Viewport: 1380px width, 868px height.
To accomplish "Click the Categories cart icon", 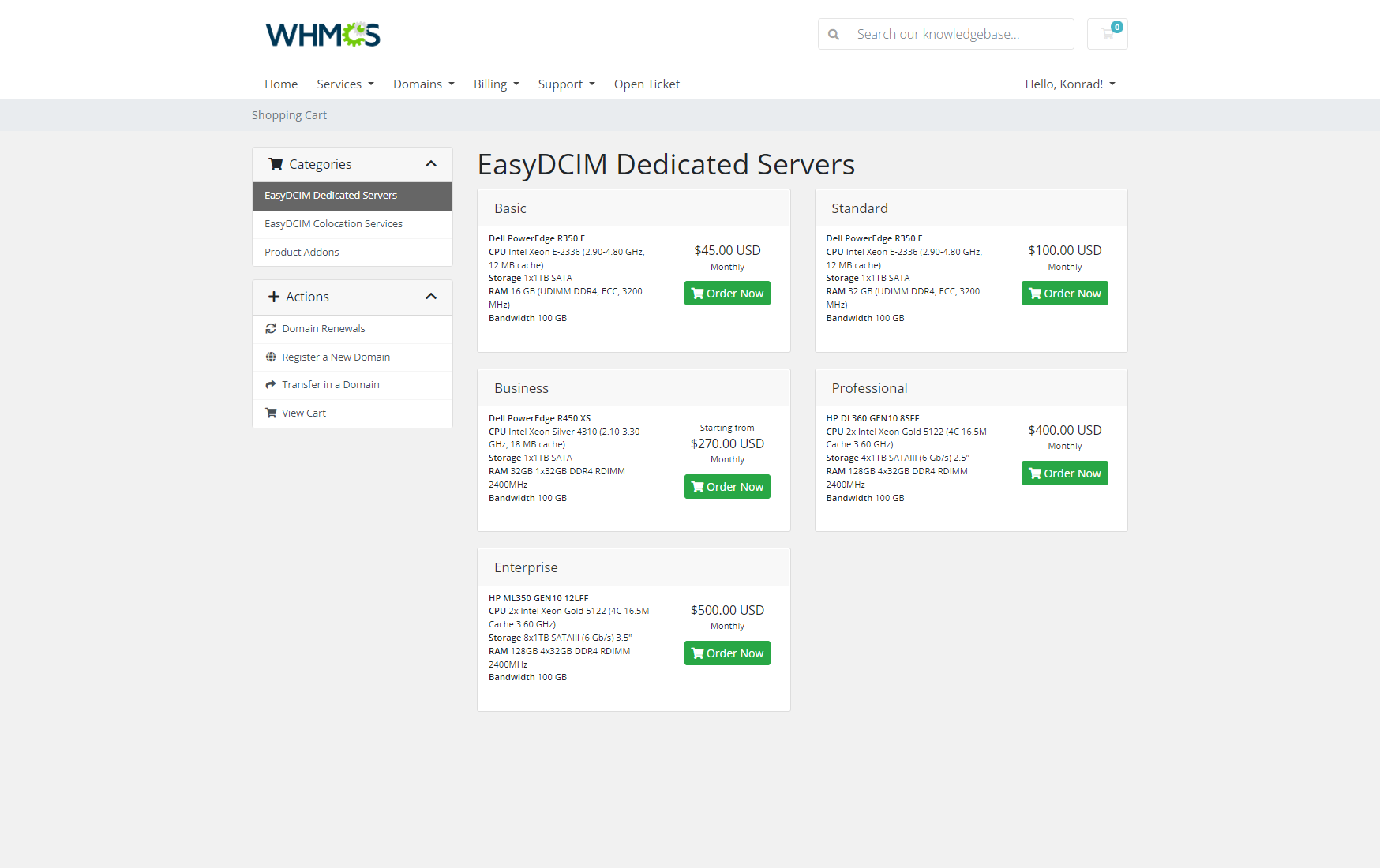I will [276, 164].
